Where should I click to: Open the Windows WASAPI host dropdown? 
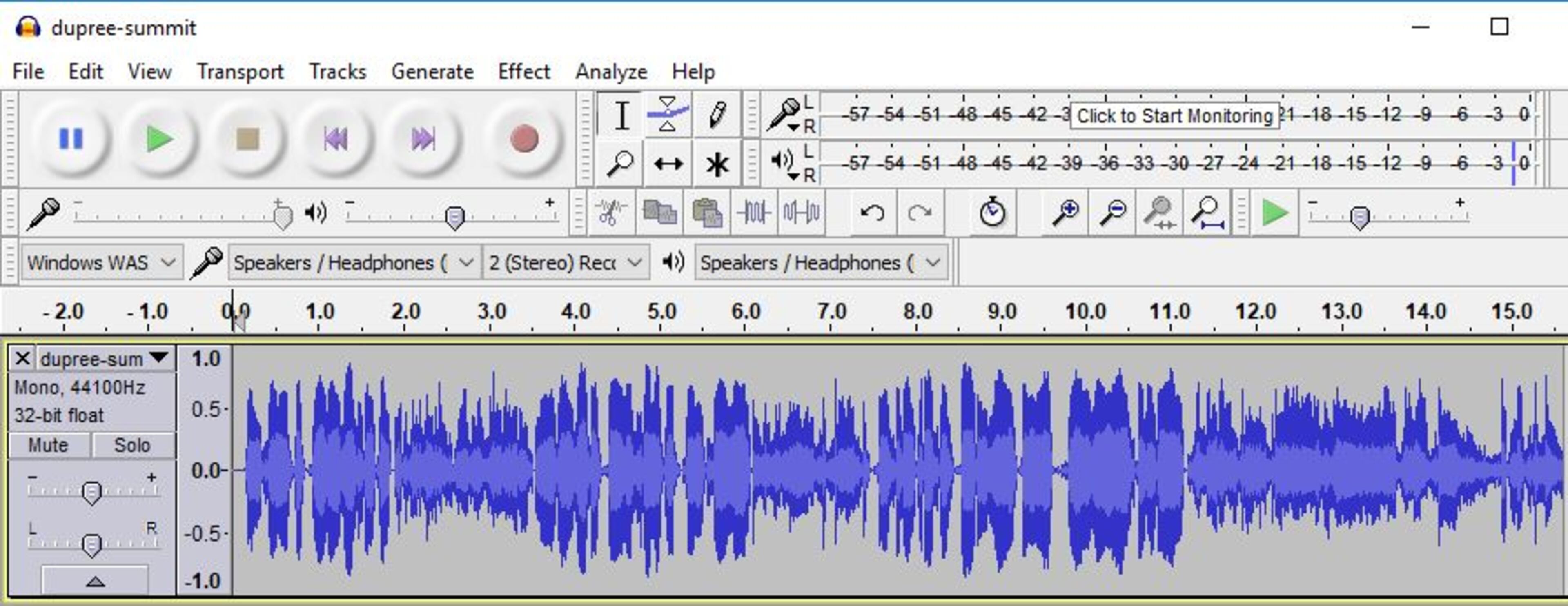102,263
